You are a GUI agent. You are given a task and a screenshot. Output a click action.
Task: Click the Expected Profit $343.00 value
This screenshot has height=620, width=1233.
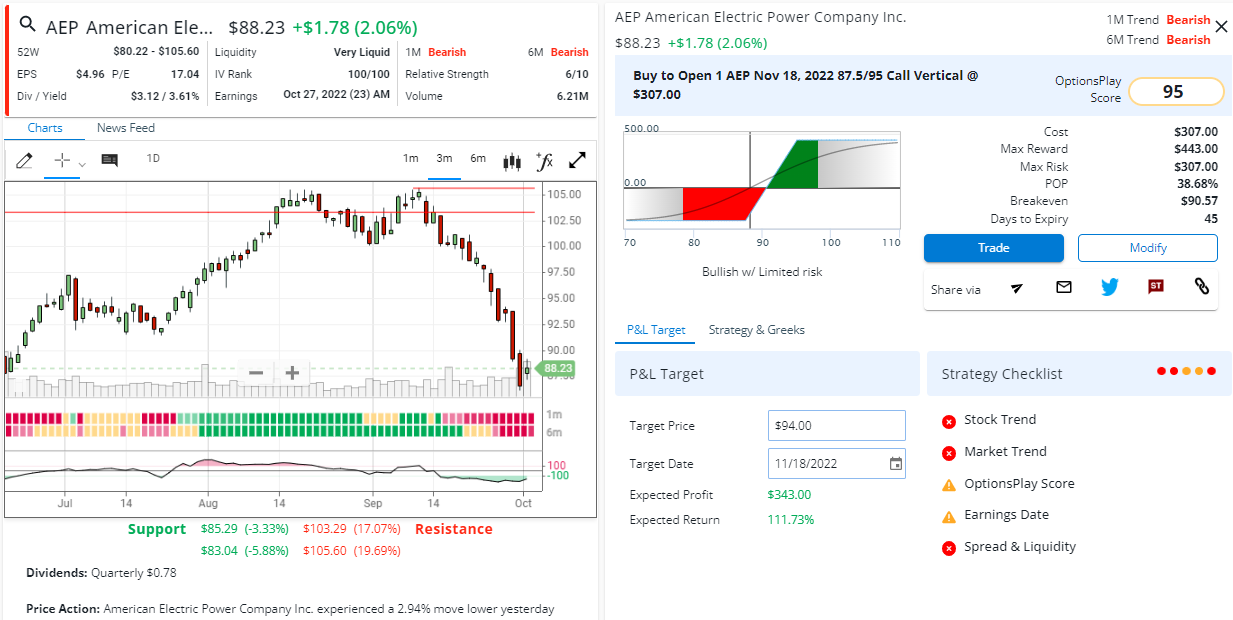click(789, 495)
